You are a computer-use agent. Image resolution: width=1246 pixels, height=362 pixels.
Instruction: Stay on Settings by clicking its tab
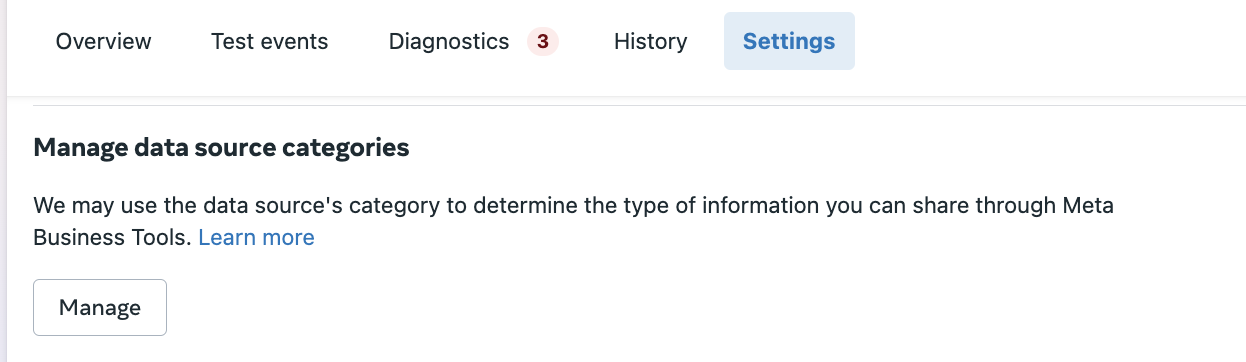point(789,41)
